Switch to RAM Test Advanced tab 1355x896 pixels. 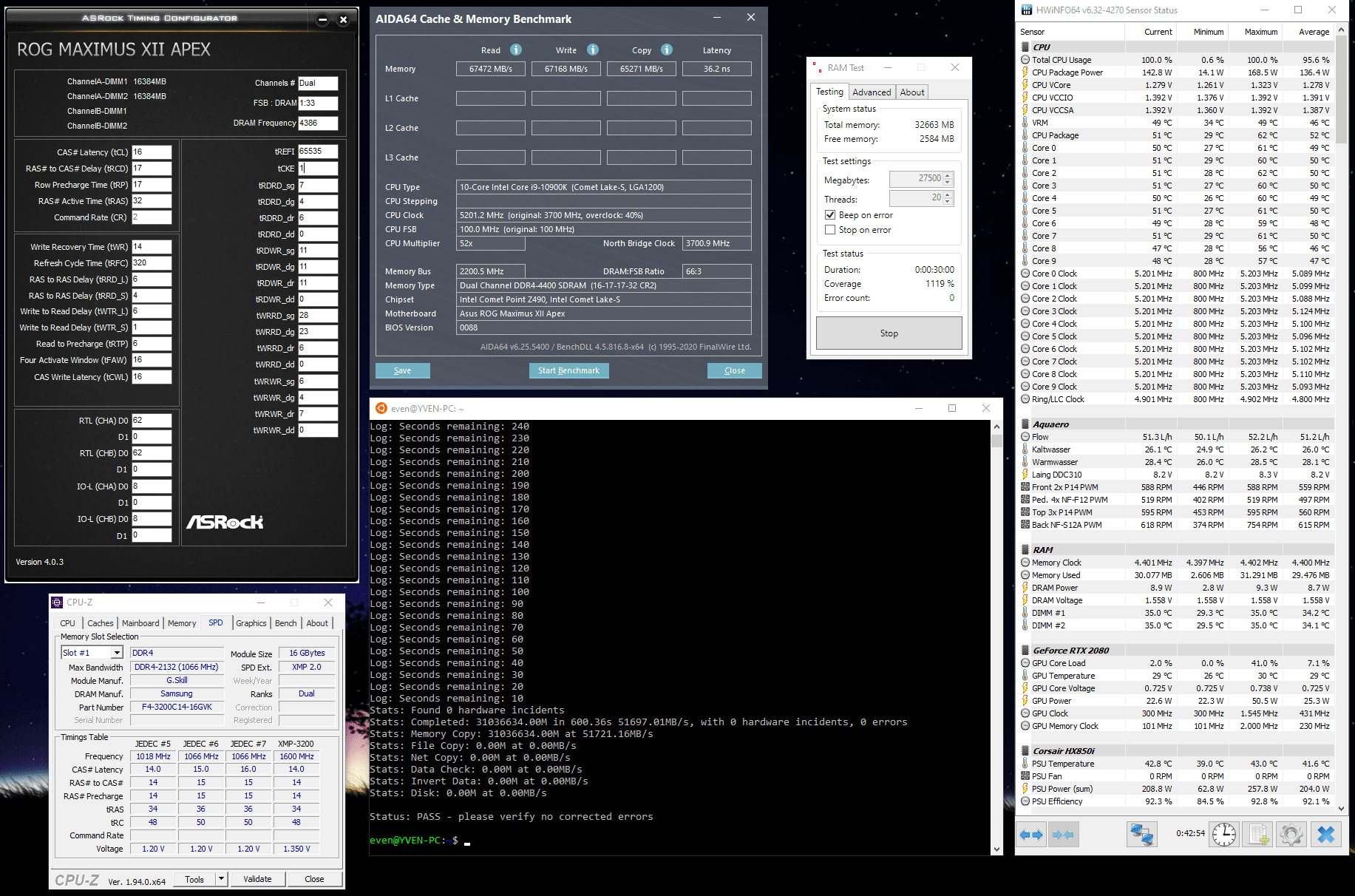pos(872,92)
